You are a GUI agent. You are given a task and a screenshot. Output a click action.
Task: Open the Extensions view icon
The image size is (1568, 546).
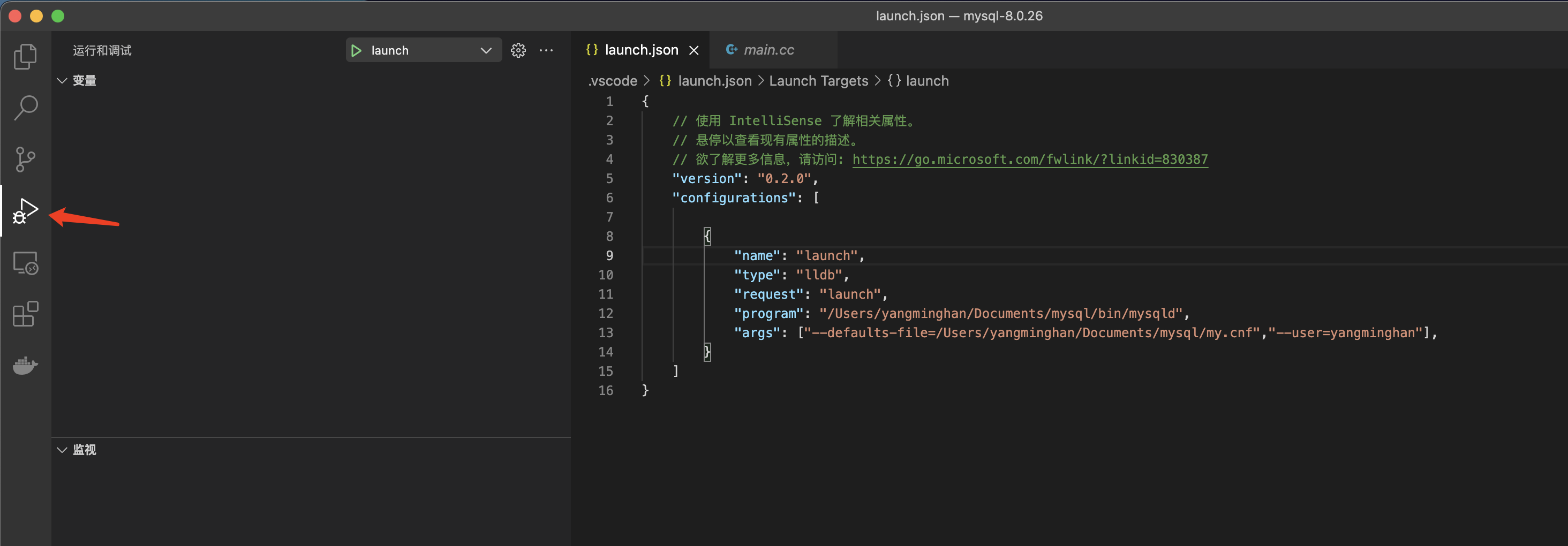point(26,314)
